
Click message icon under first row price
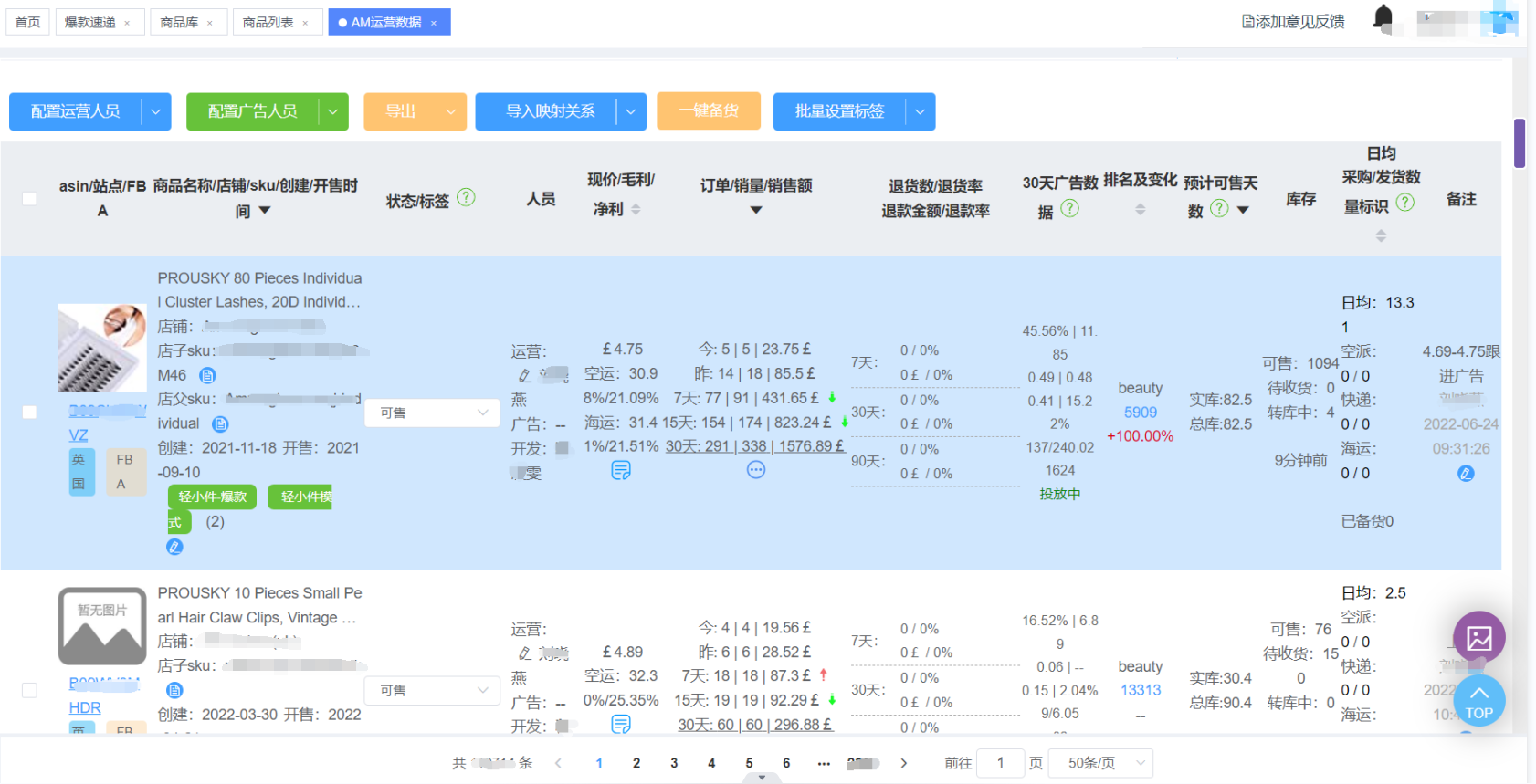click(621, 470)
